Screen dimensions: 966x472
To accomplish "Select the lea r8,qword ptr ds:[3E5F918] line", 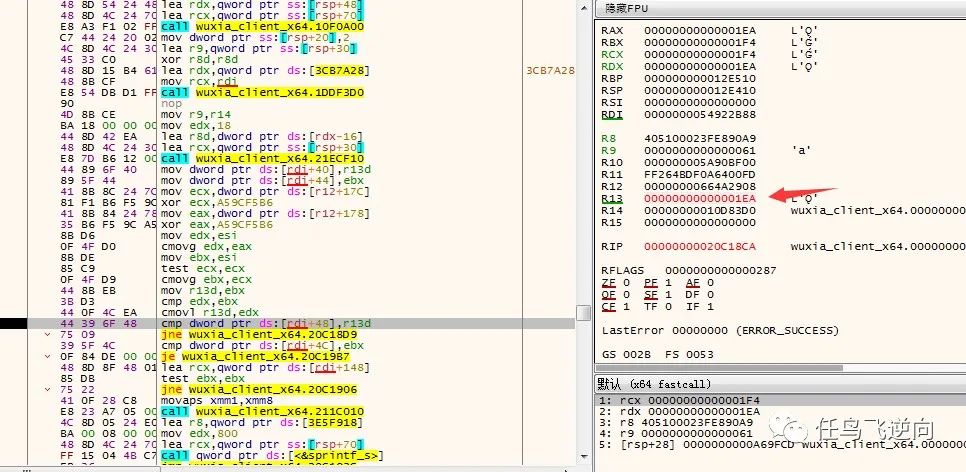I will (x=261, y=423).
